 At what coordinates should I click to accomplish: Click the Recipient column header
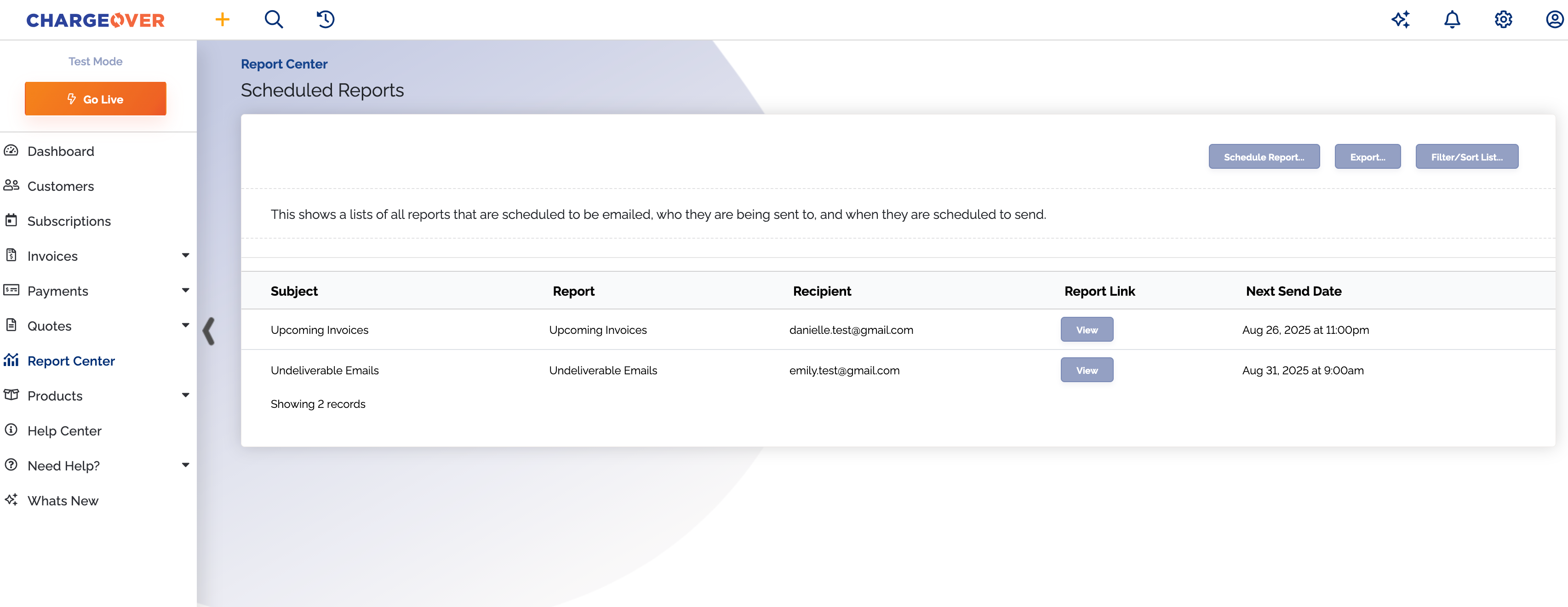coord(822,291)
